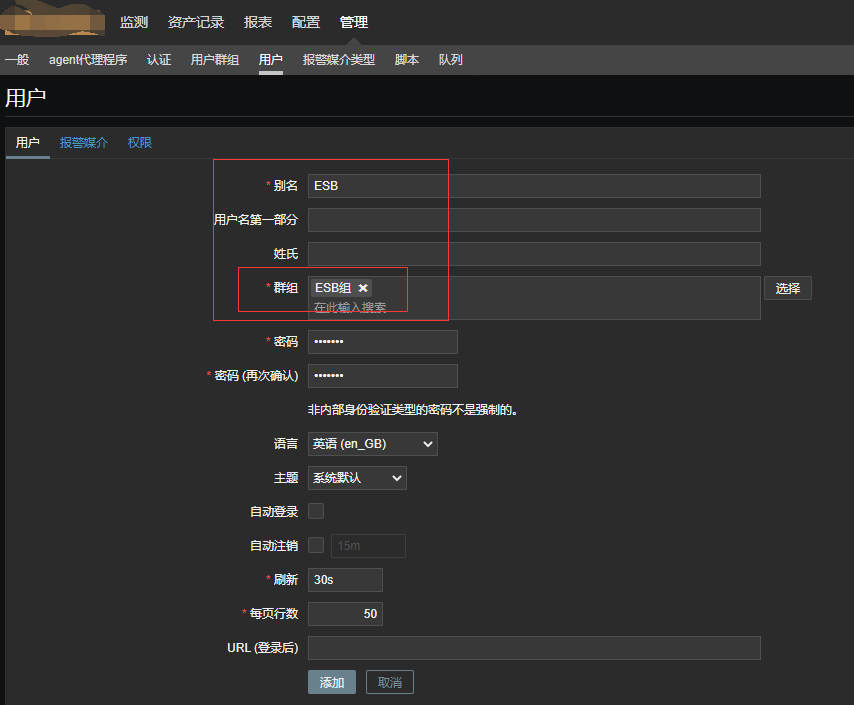Image resolution: width=854 pixels, height=705 pixels.
Task: Click the note 非内部身份验证类型的密码不是强制的。
Action: 412,410
